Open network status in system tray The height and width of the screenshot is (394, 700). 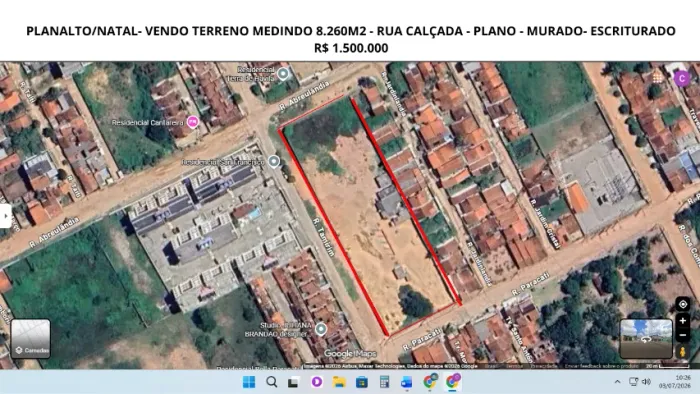point(633,382)
